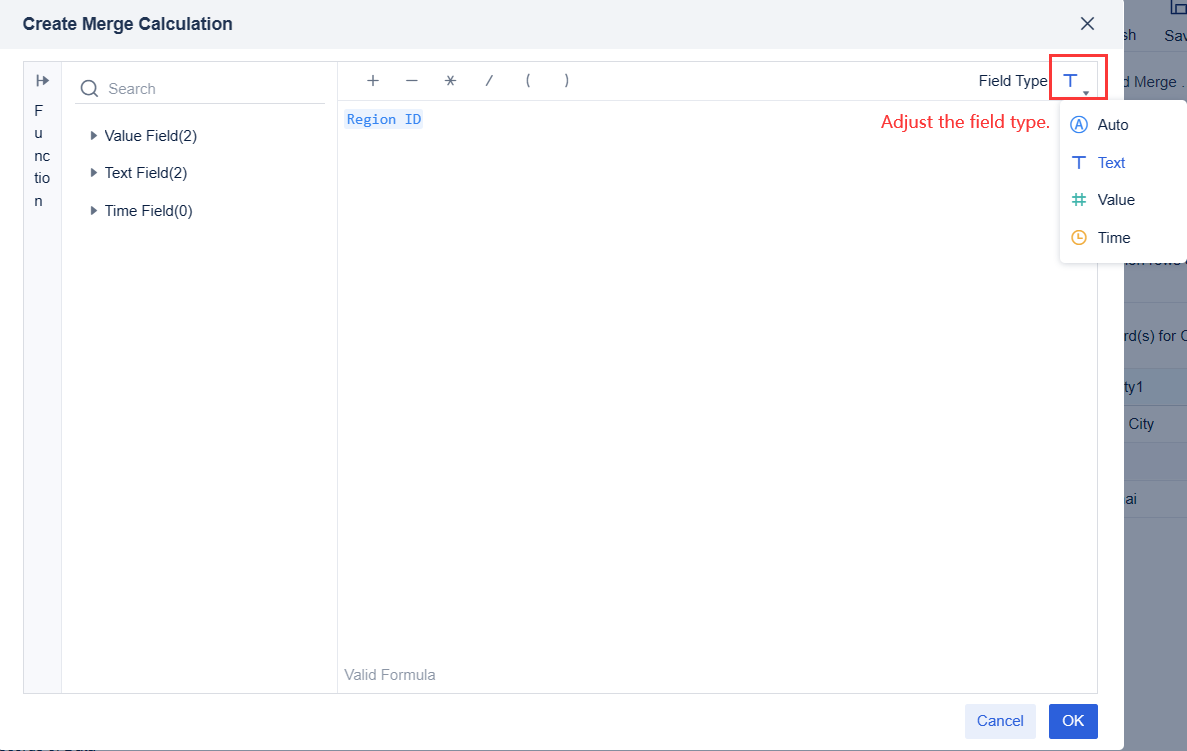Click the Region ID chip in the formula

click(383, 118)
